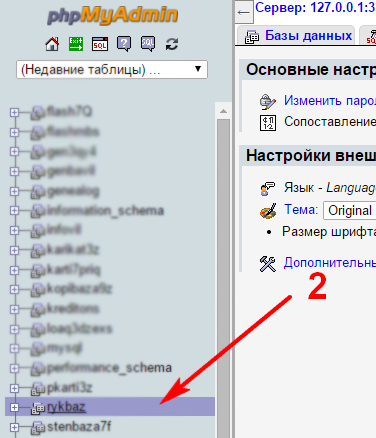The width and height of the screenshot is (376, 438).
Task: Click the collation icon beside Сопоставление
Action: tap(268, 122)
